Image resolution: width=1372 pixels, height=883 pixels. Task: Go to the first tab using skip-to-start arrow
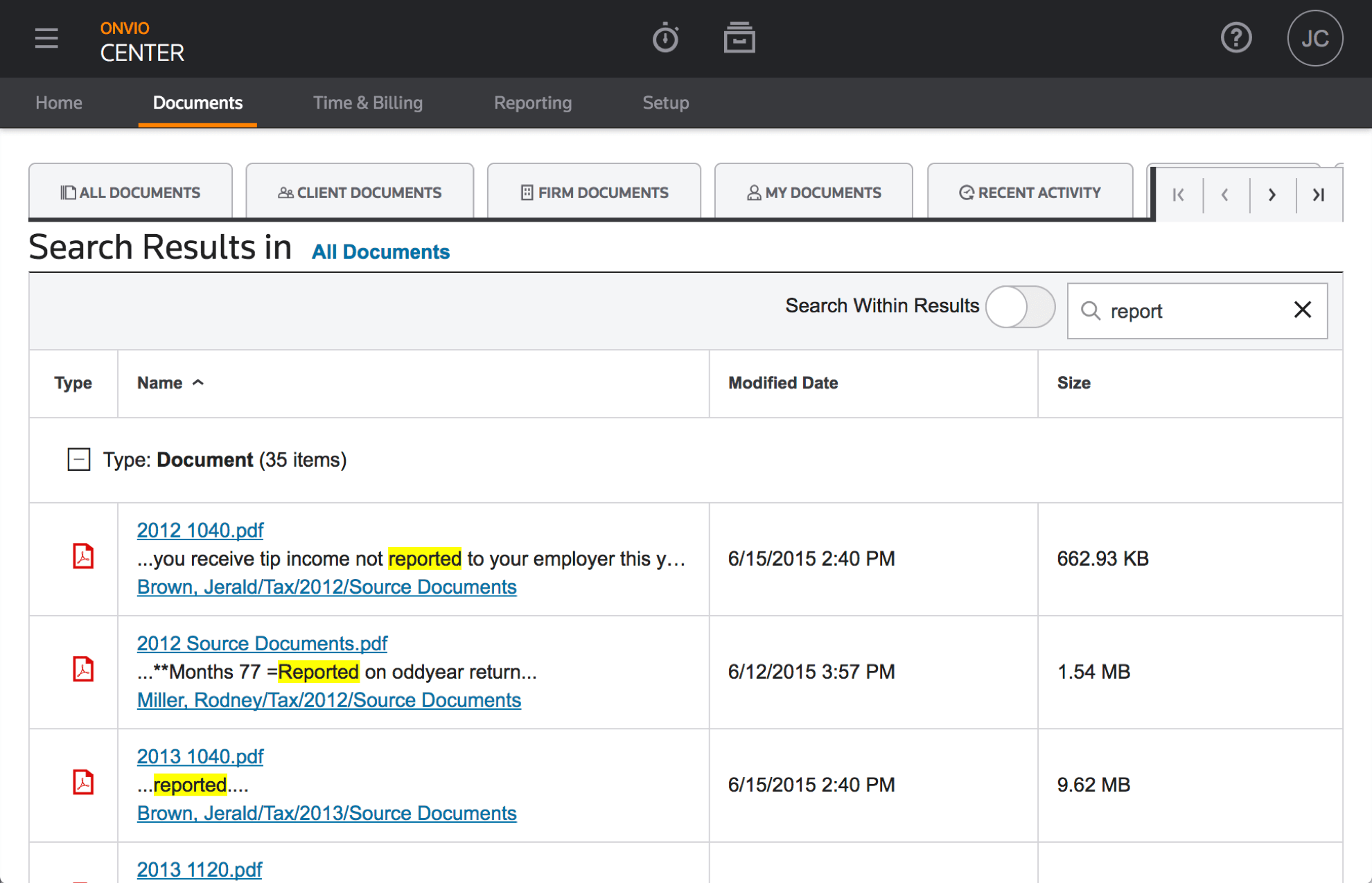tap(1179, 195)
